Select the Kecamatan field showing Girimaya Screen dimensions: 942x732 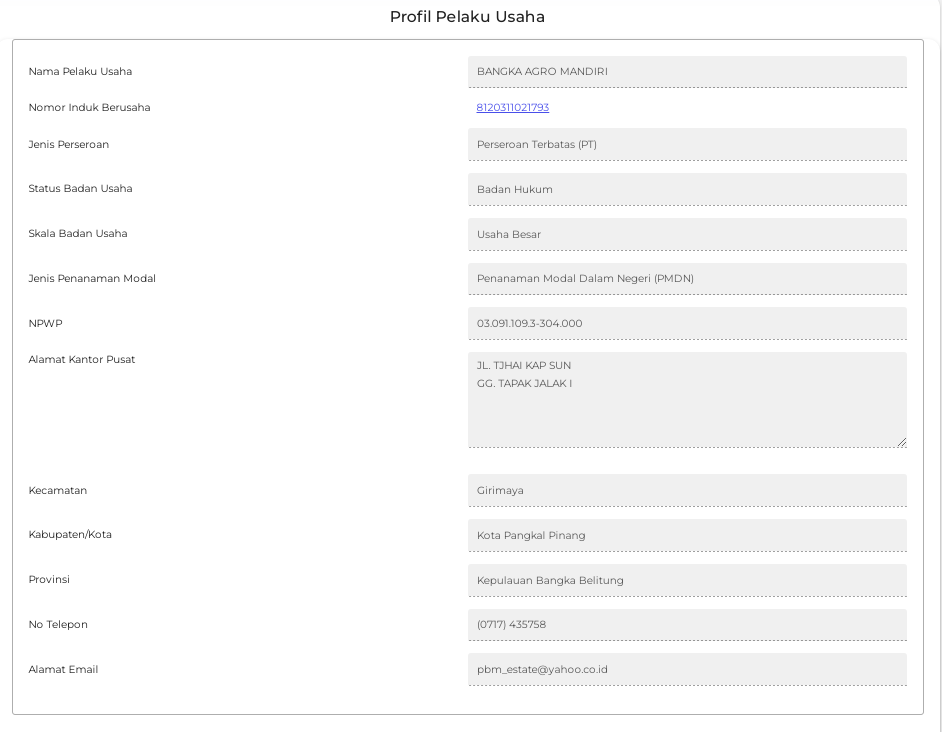click(687, 490)
